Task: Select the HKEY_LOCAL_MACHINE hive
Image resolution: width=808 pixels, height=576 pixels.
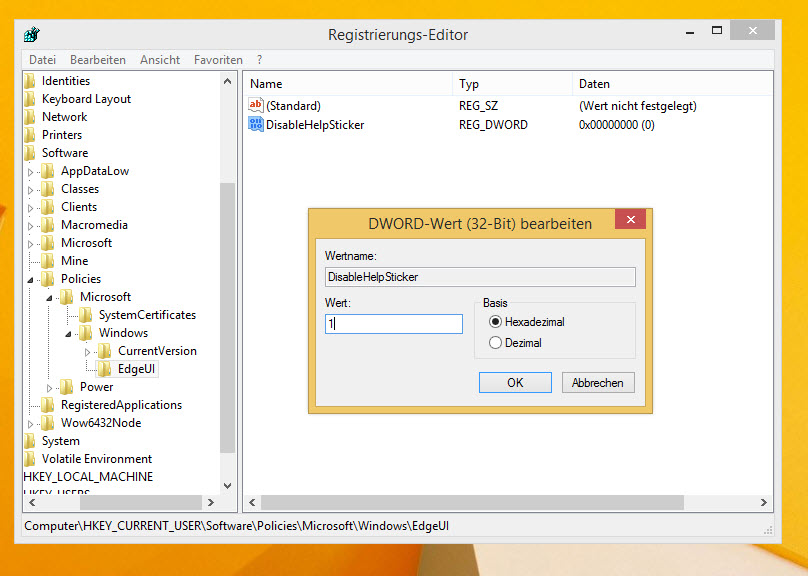Action: (x=88, y=477)
